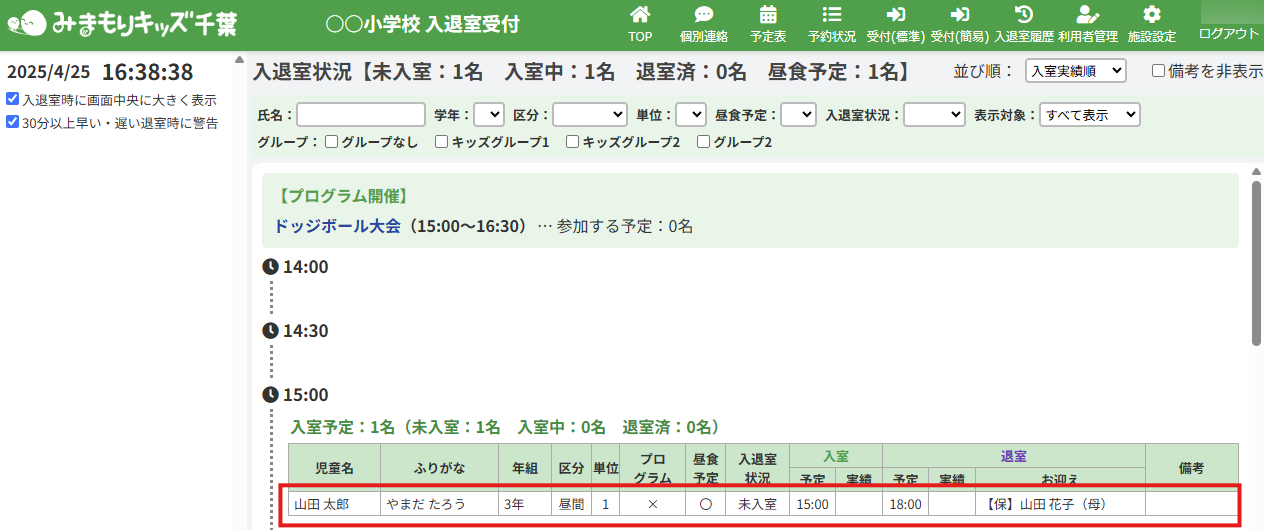Expand the 並び順 sort dropdown
This screenshot has width=1264, height=530.
tap(1075, 71)
